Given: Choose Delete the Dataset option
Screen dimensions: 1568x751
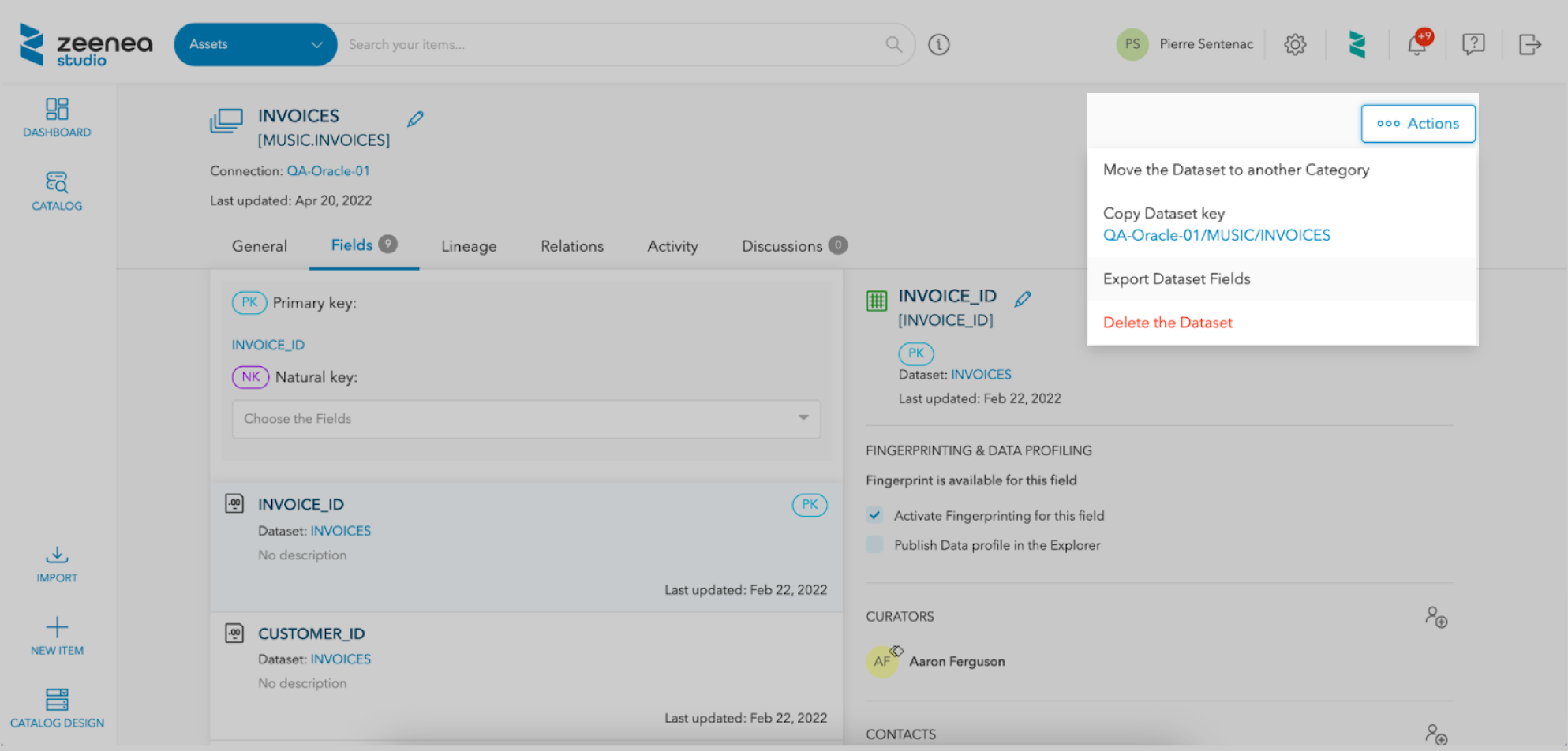Looking at the screenshot, I should [x=1167, y=323].
